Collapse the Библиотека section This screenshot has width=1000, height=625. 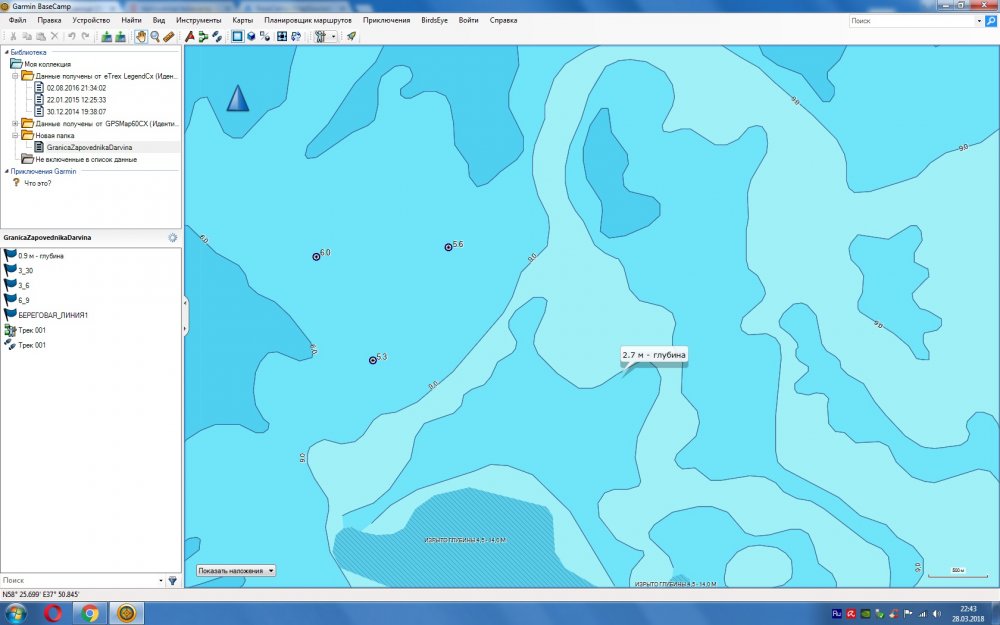6,52
